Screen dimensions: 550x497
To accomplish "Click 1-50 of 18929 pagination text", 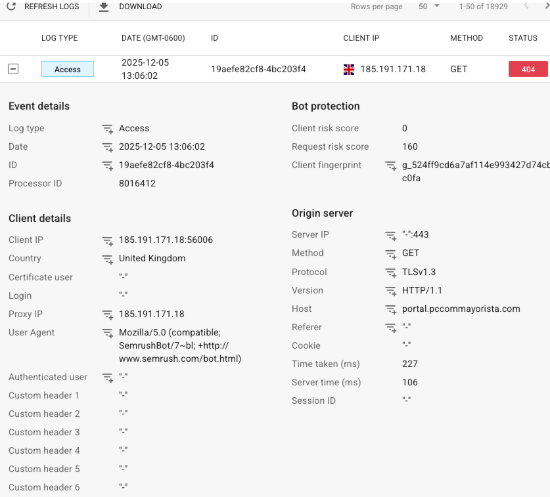I will click(483, 6).
